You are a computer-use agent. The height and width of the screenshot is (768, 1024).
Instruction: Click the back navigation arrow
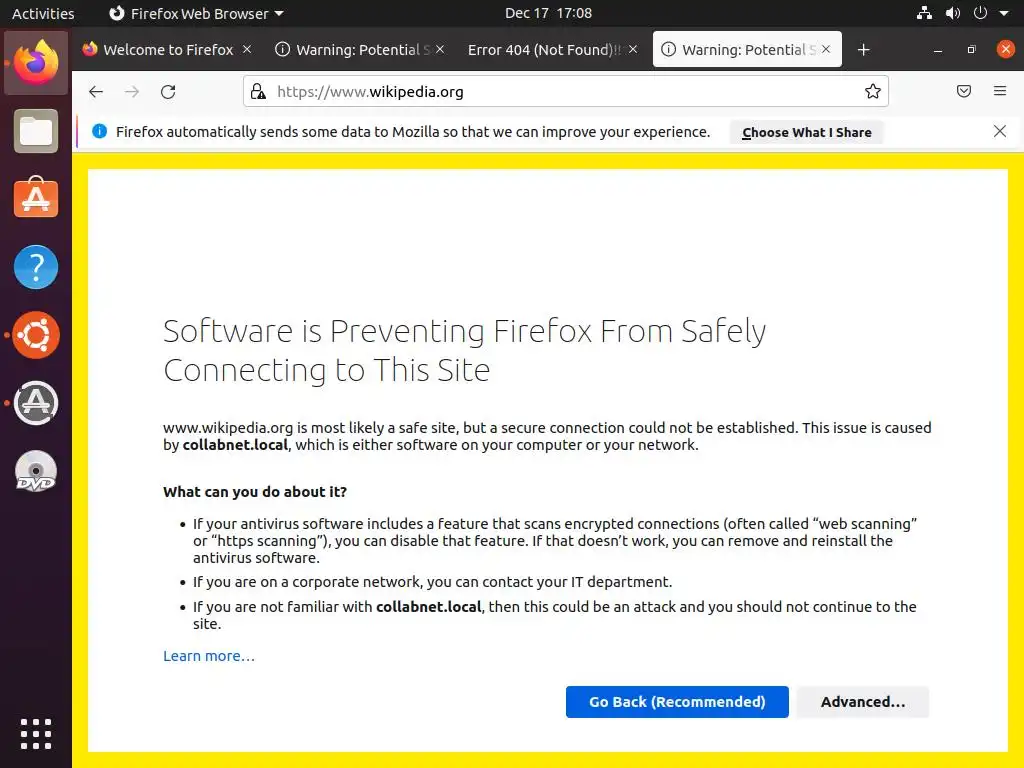(x=96, y=92)
